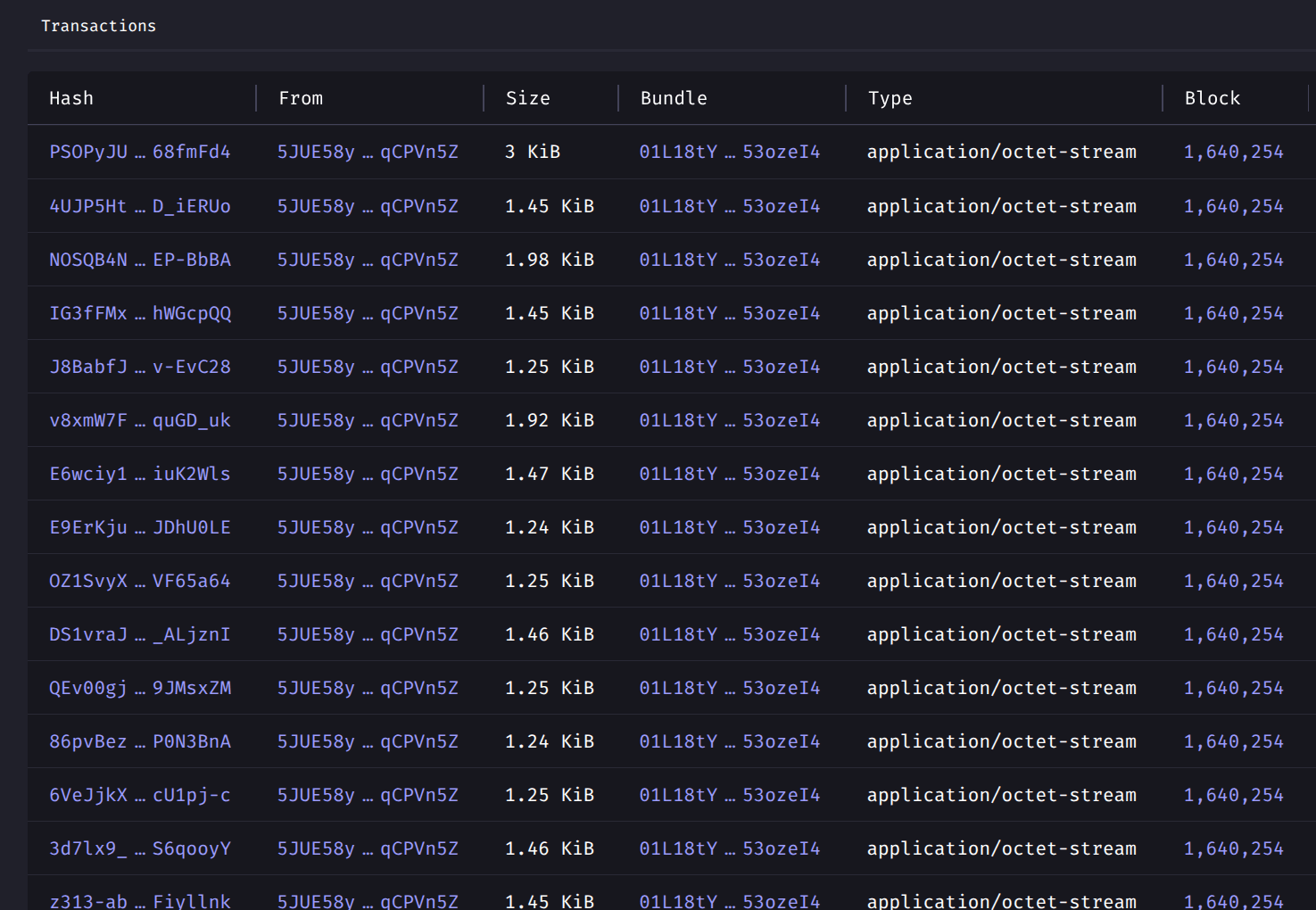The width and height of the screenshot is (1316, 910).
Task: Click type cell in OZ1SvyX row
Action: [x=1002, y=581]
